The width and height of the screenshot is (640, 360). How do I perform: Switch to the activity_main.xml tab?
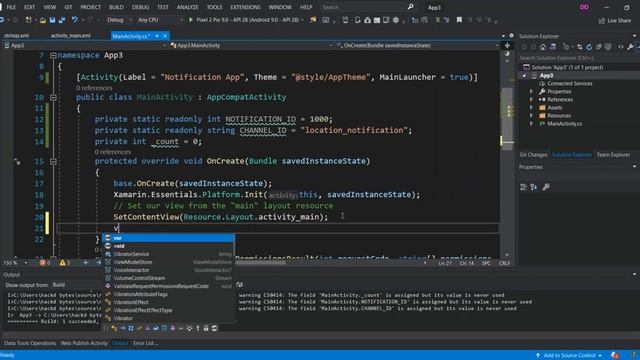click(71, 36)
